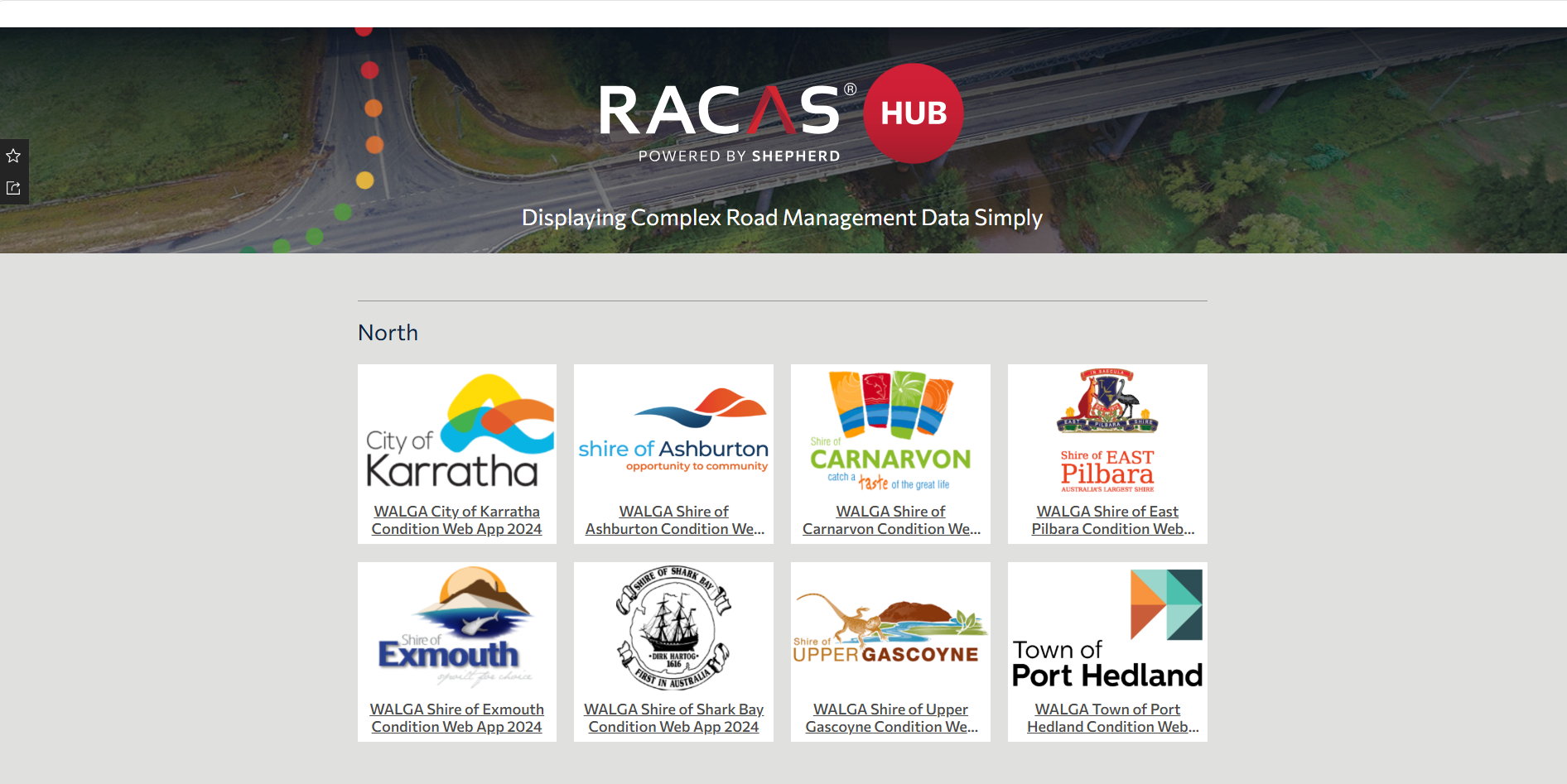Open WALGA Shire of Carnarvon Condition link
1567x784 pixels.
click(x=891, y=521)
